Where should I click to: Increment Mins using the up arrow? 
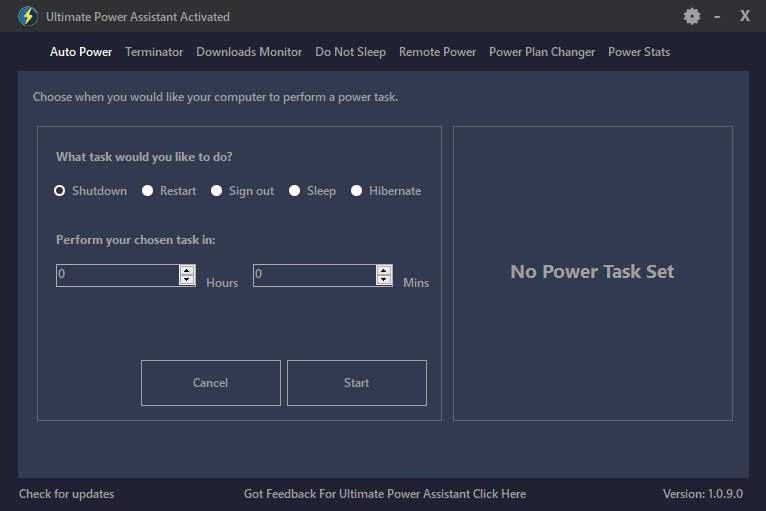pos(384,270)
